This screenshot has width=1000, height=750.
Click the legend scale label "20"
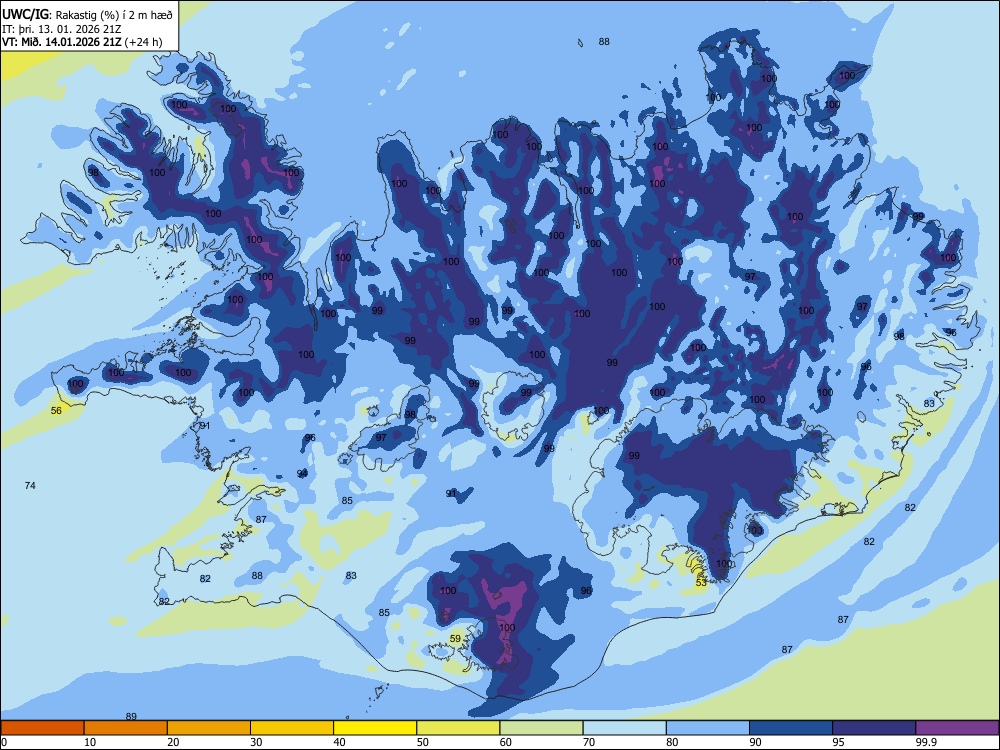click(x=173, y=742)
